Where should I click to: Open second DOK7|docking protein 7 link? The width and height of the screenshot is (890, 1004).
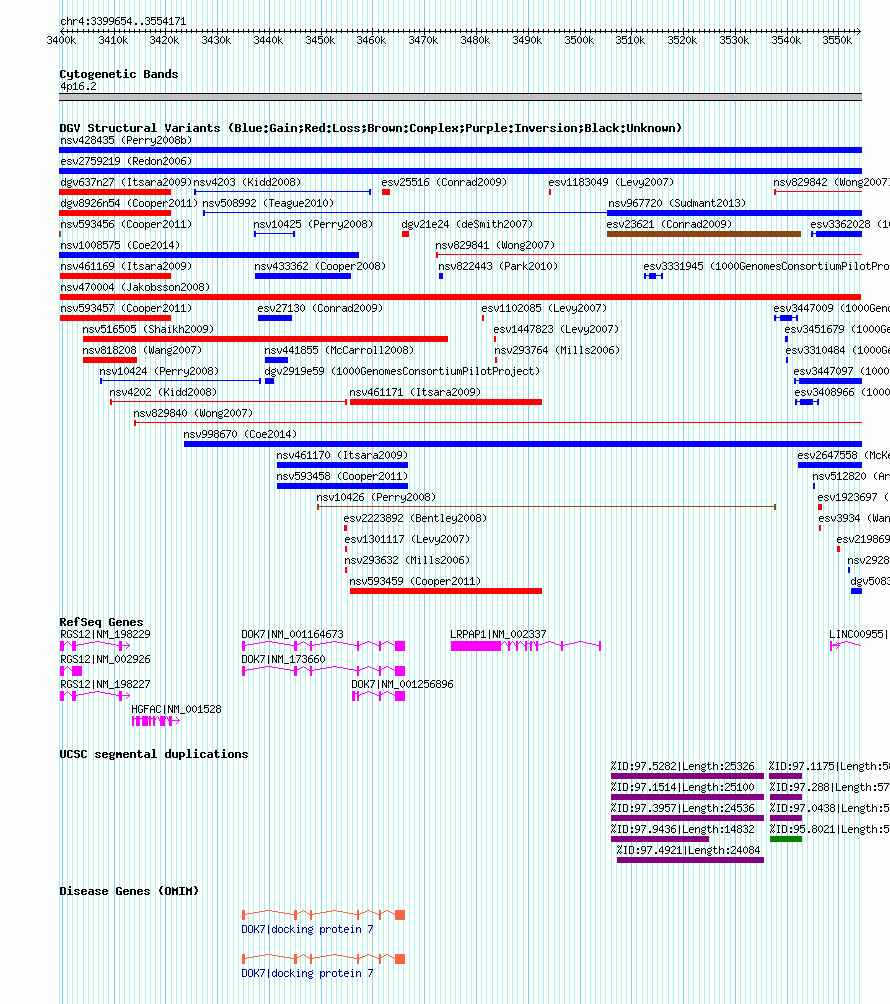click(x=307, y=973)
